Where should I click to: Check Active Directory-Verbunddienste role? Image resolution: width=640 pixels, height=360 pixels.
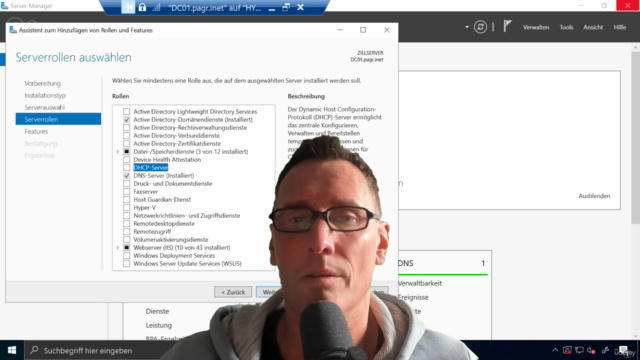(127, 136)
